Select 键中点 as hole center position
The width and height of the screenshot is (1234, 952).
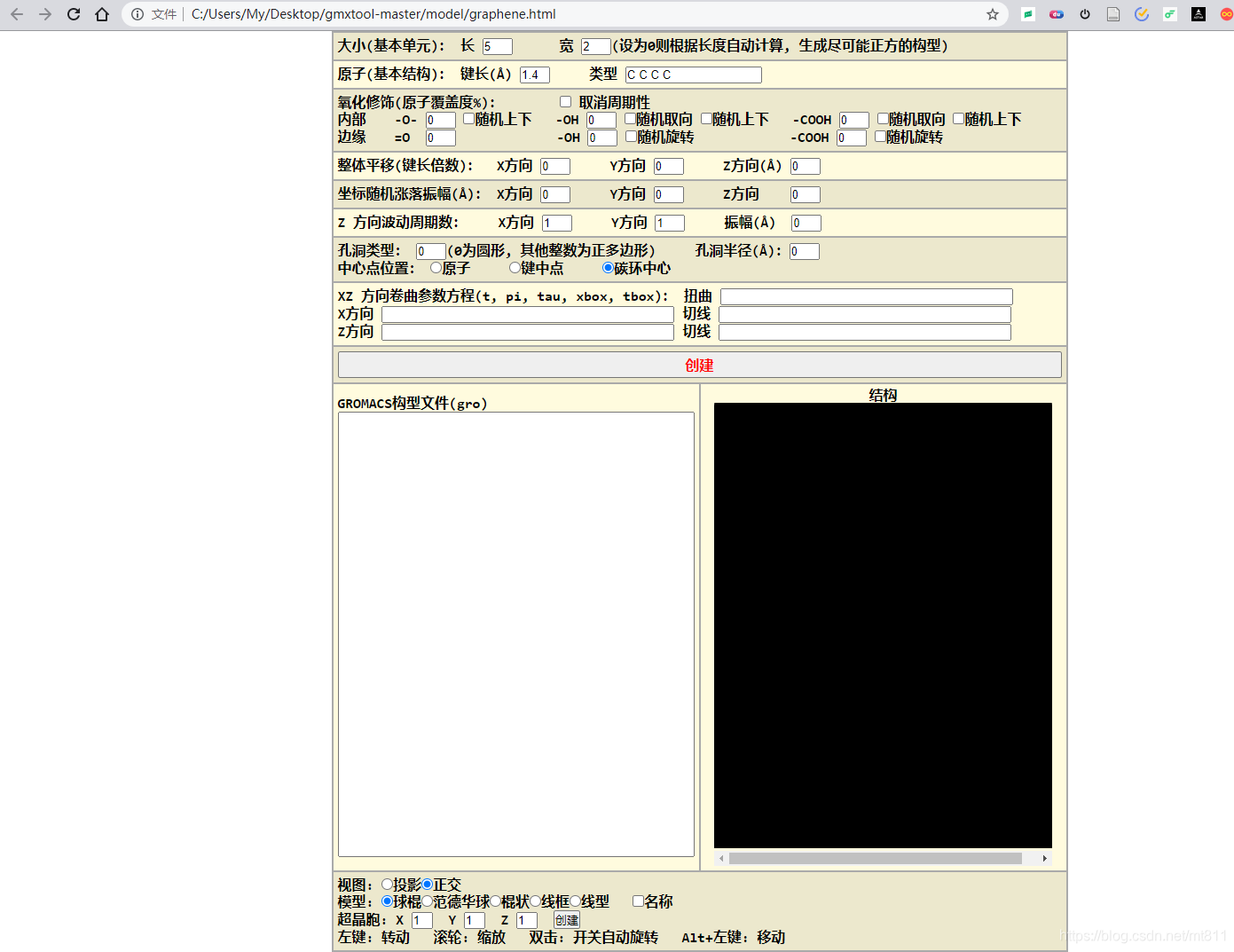coord(515,268)
